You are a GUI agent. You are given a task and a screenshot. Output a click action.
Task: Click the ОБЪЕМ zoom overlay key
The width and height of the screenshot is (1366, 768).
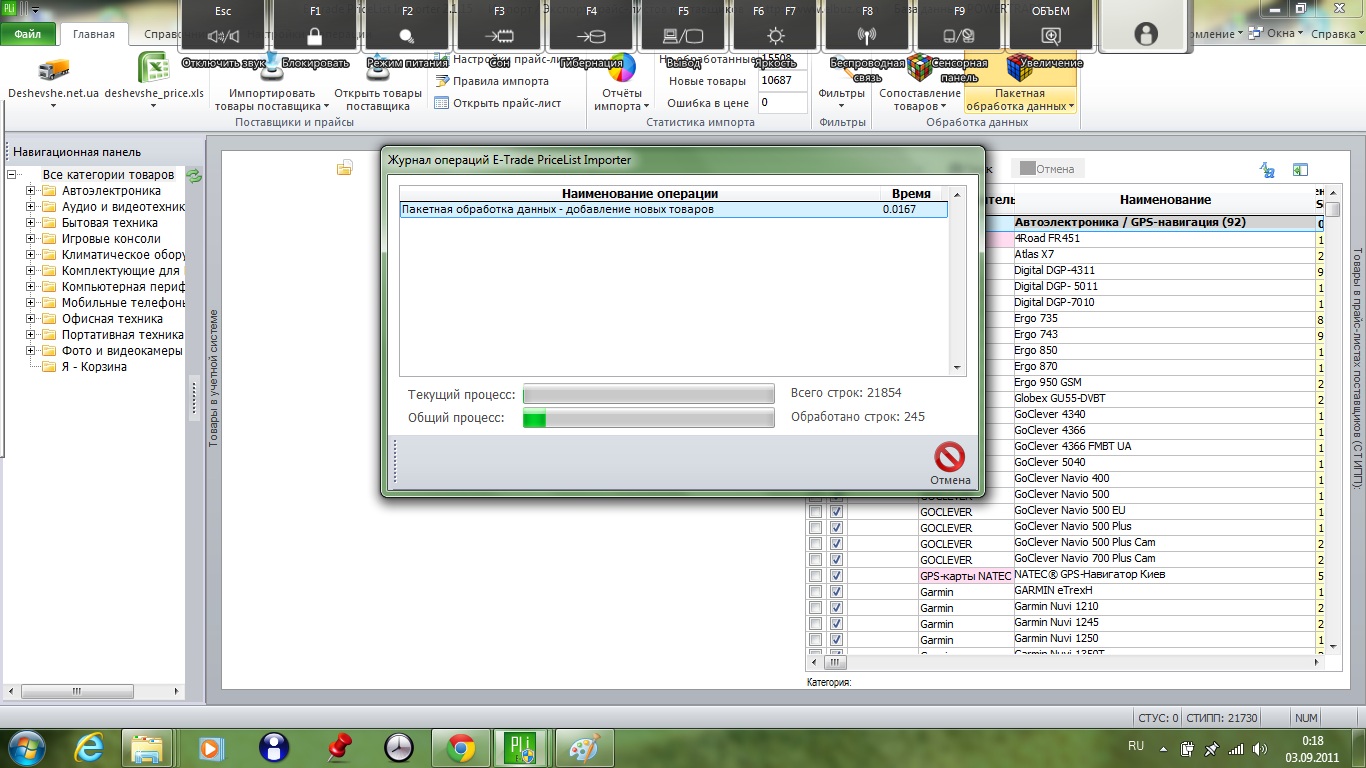click(x=1050, y=27)
